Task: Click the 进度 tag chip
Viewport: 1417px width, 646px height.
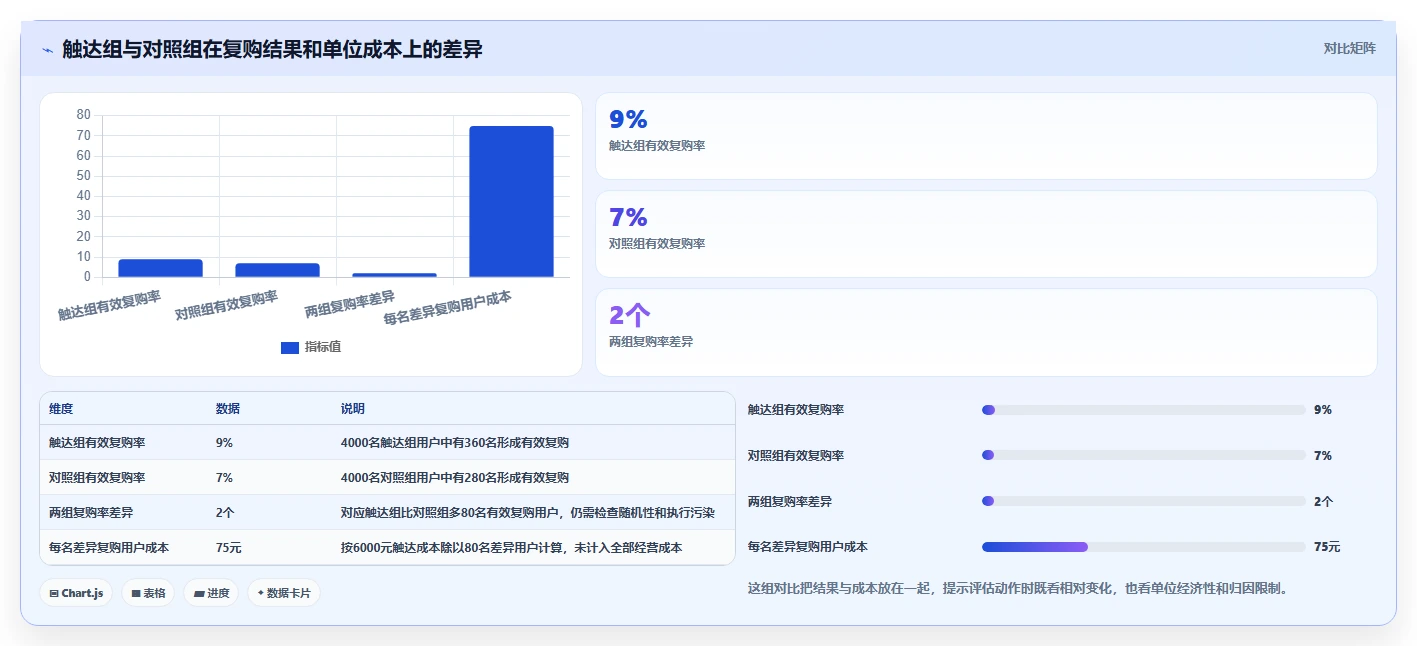Action: coord(211,593)
